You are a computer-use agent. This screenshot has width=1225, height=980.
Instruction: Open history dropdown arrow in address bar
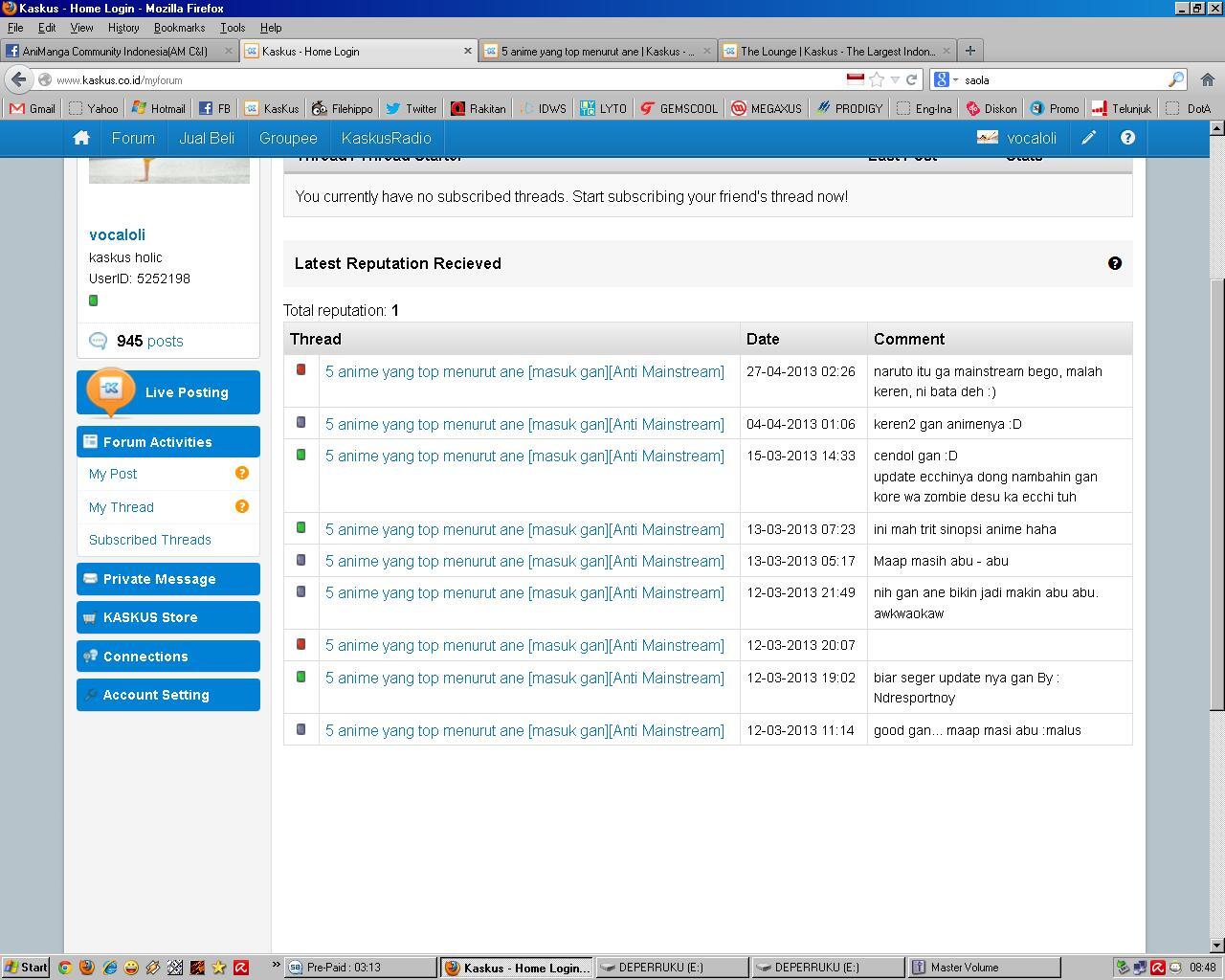(895, 79)
